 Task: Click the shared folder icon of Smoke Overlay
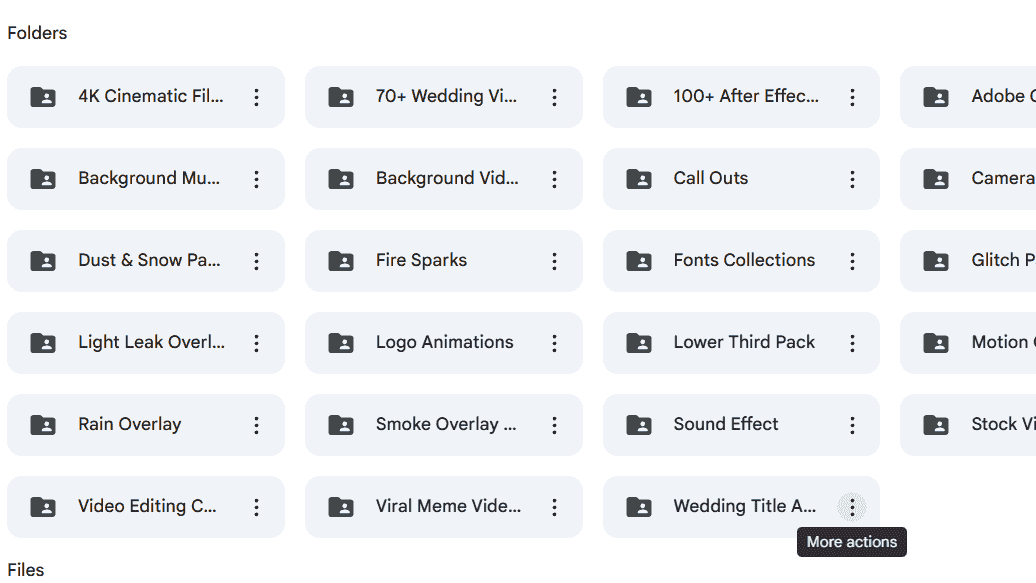click(341, 425)
